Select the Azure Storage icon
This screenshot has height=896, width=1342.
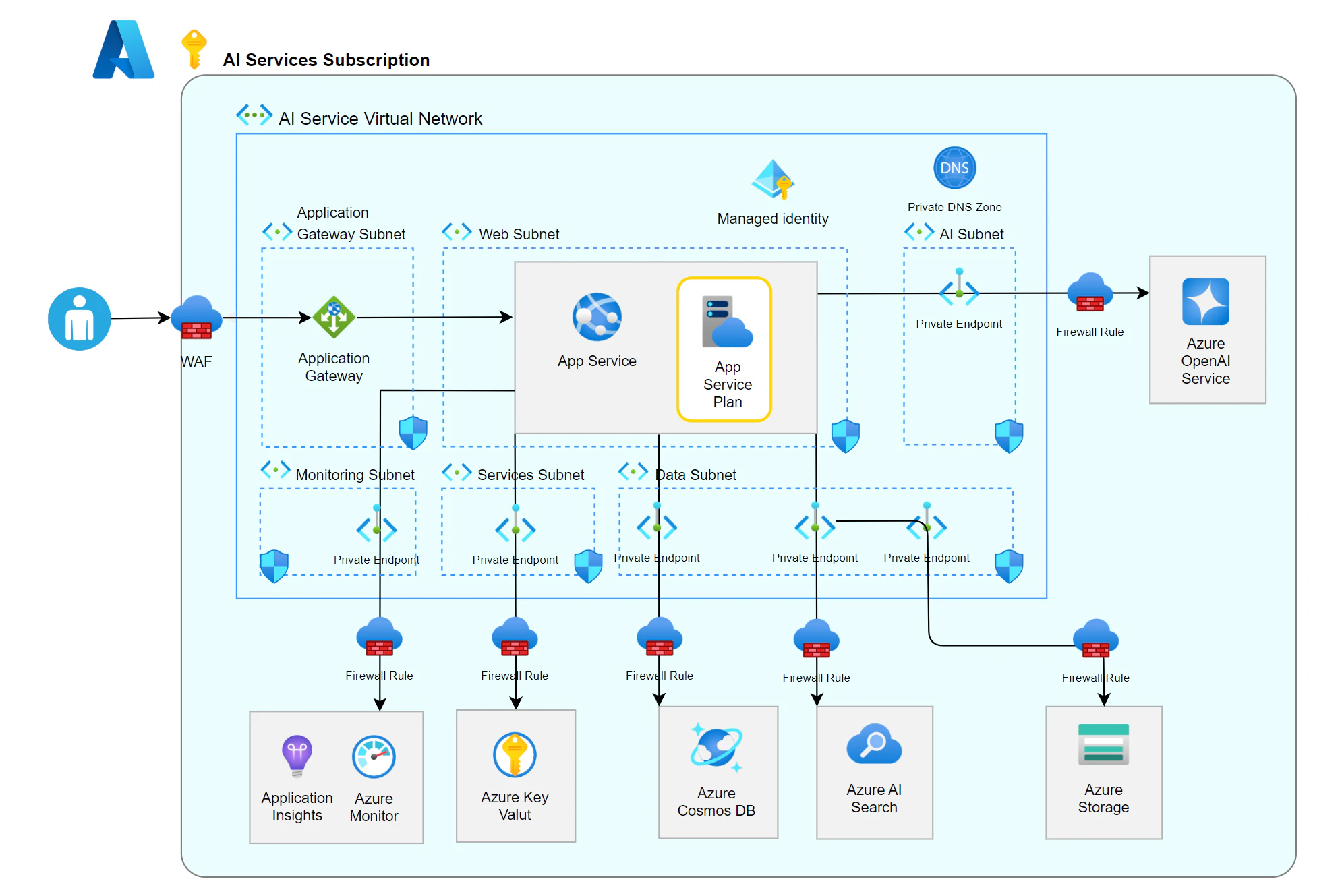point(1103,744)
